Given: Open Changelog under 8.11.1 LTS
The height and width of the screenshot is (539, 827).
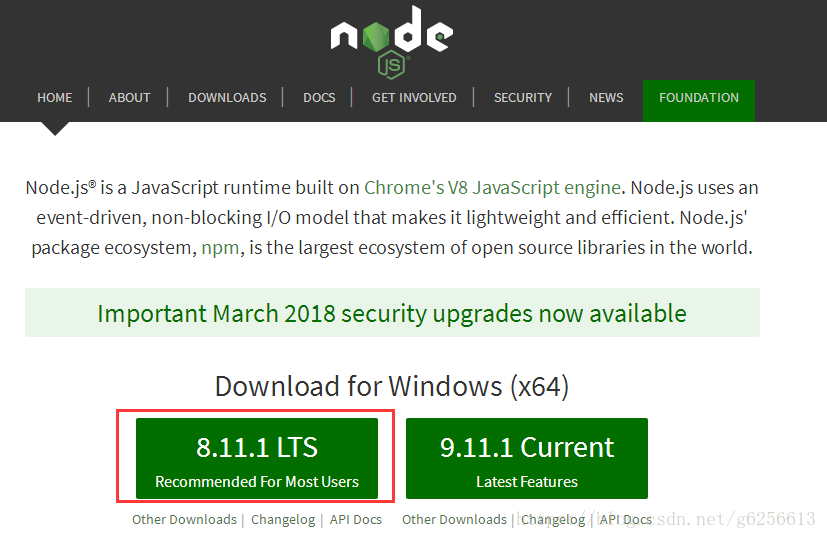Looking at the screenshot, I should click(x=283, y=519).
